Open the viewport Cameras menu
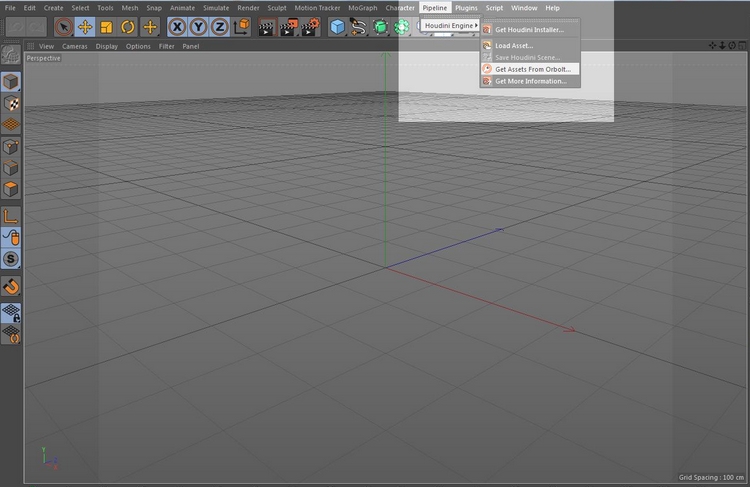The image size is (750, 487). tap(75, 46)
